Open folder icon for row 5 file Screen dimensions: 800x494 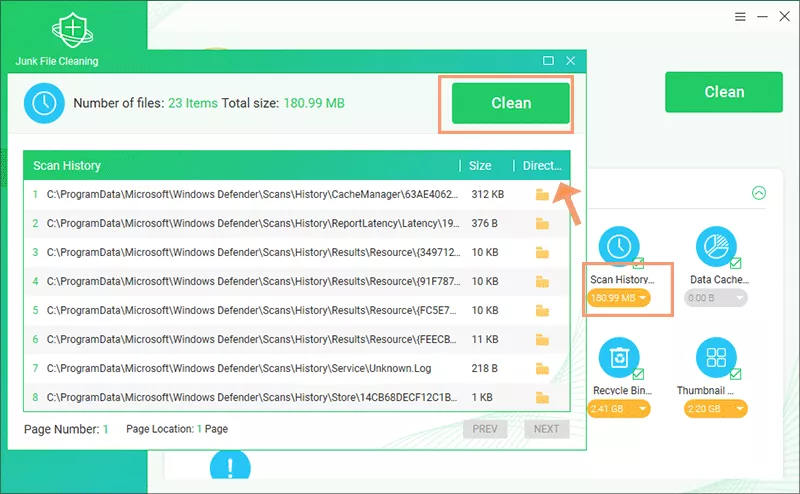[x=542, y=310]
